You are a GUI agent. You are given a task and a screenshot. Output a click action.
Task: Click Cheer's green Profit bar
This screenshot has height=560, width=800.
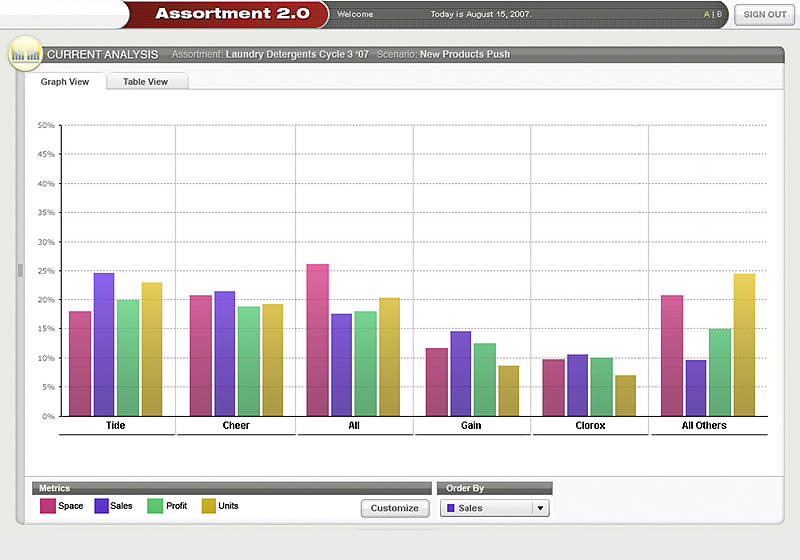click(249, 362)
